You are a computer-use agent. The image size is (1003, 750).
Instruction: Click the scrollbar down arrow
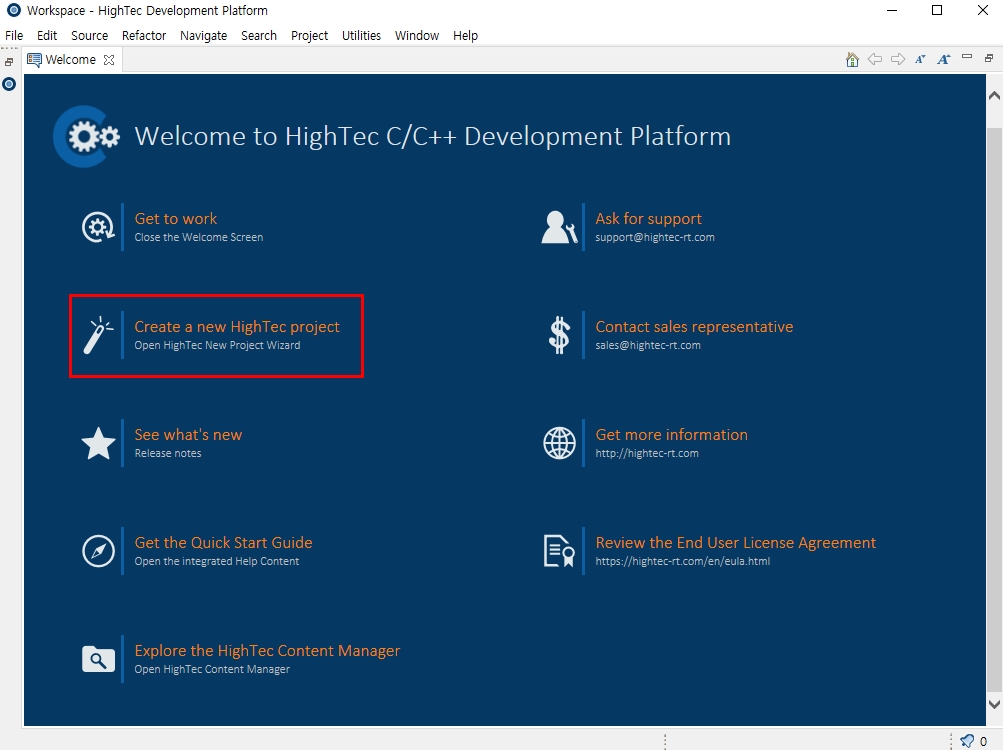tap(994, 705)
